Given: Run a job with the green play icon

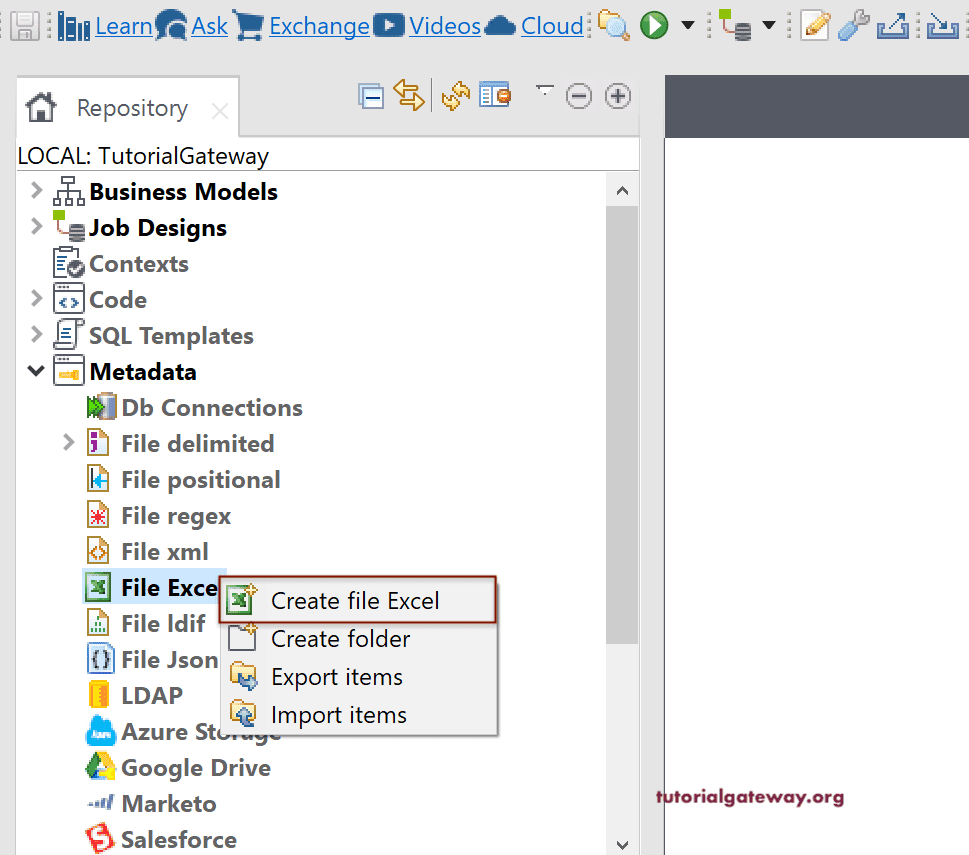Looking at the screenshot, I should [652, 24].
